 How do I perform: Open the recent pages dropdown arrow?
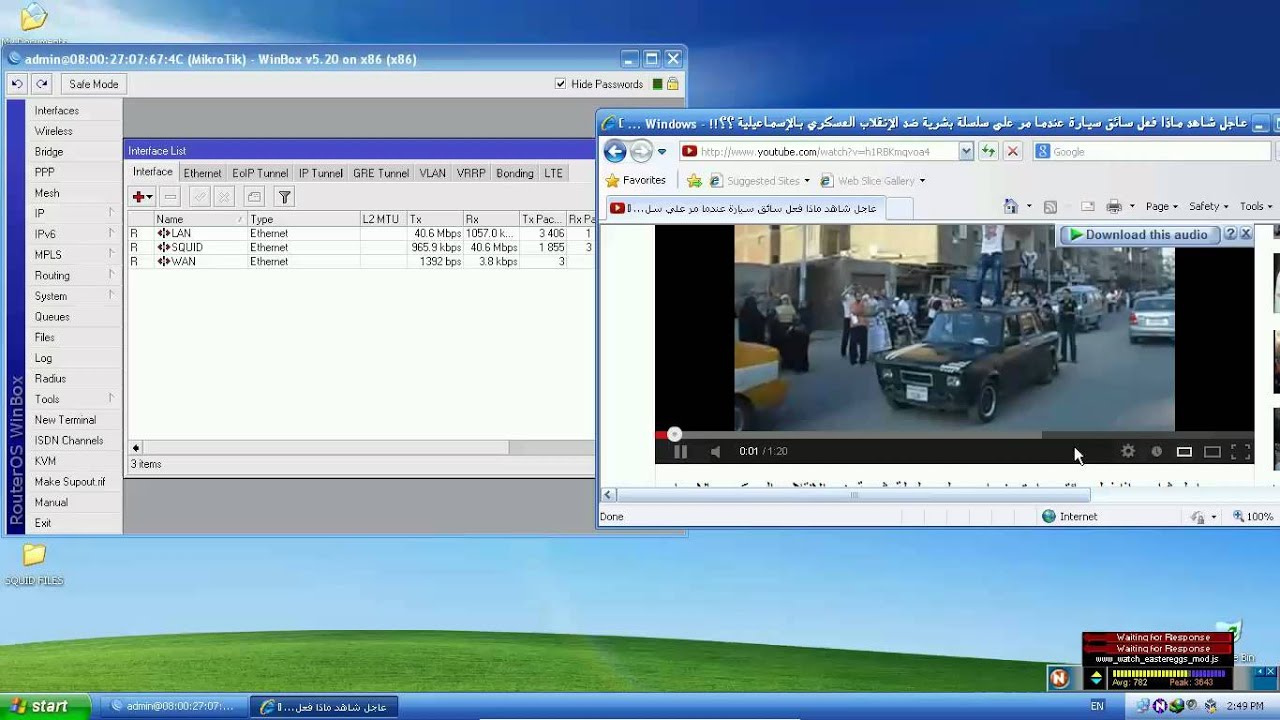tap(662, 152)
